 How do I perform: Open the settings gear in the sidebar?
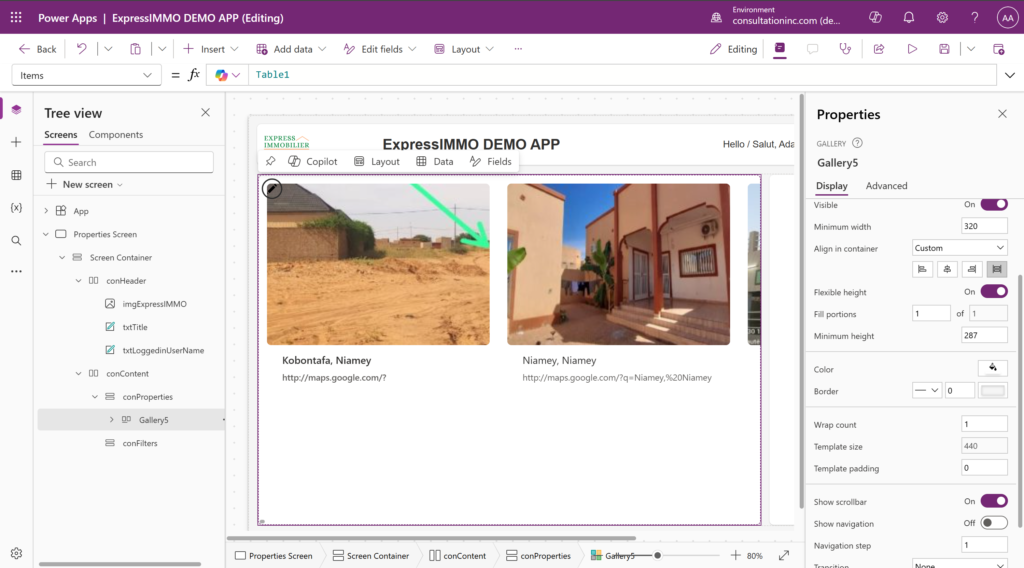coord(16,553)
